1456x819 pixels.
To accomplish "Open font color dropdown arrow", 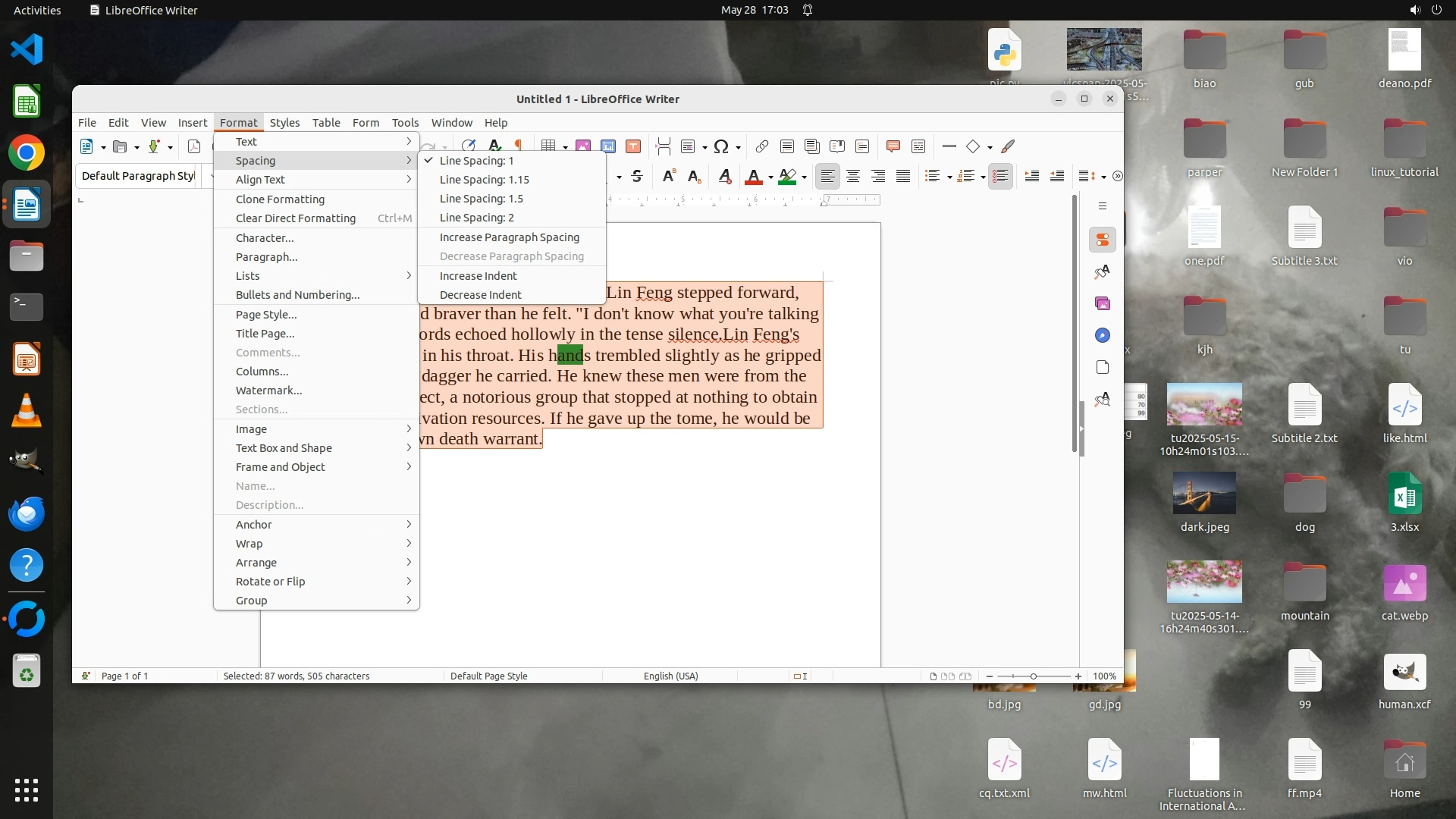I will pyautogui.click(x=770, y=177).
